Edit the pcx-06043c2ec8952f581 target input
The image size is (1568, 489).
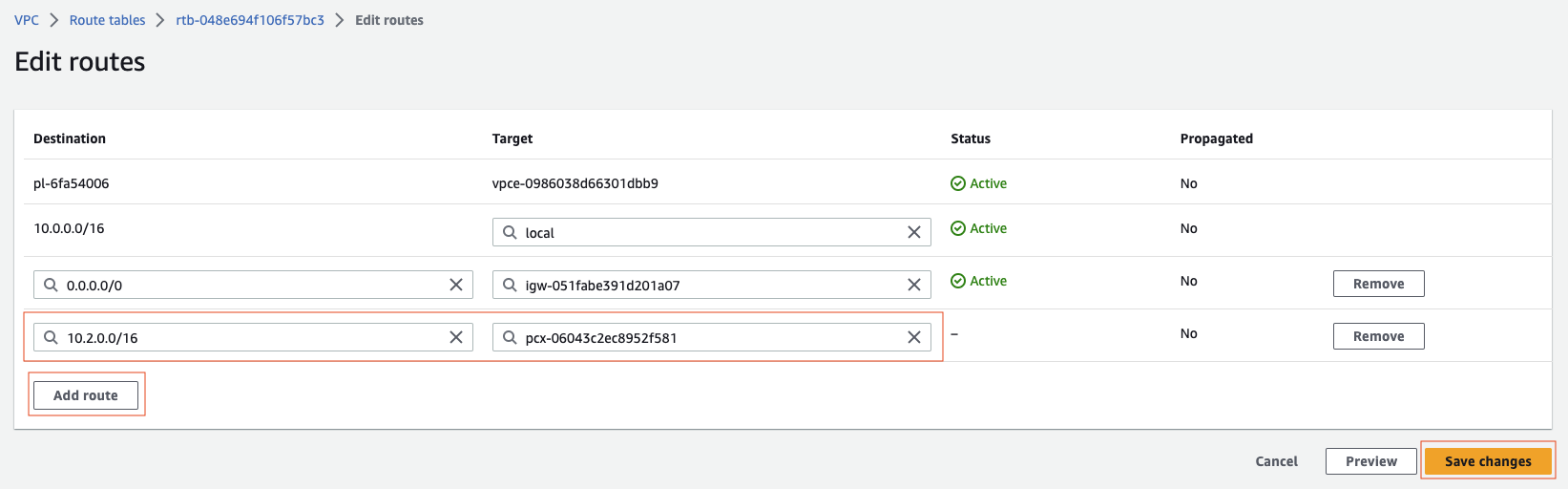point(711,337)
